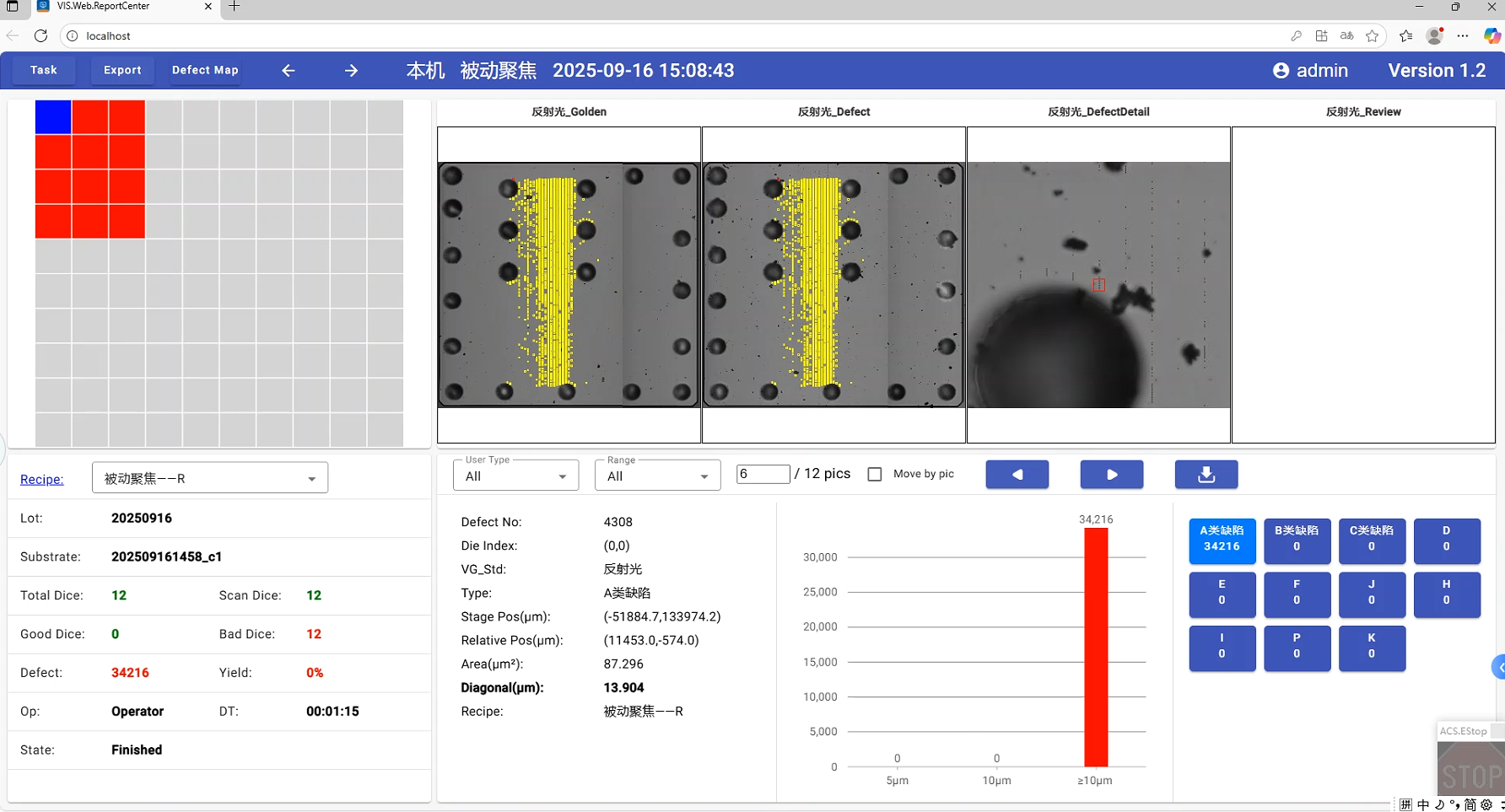Refresh the localhost page
This screenshot has height=812, width=1505.
[x=40, y=35]
